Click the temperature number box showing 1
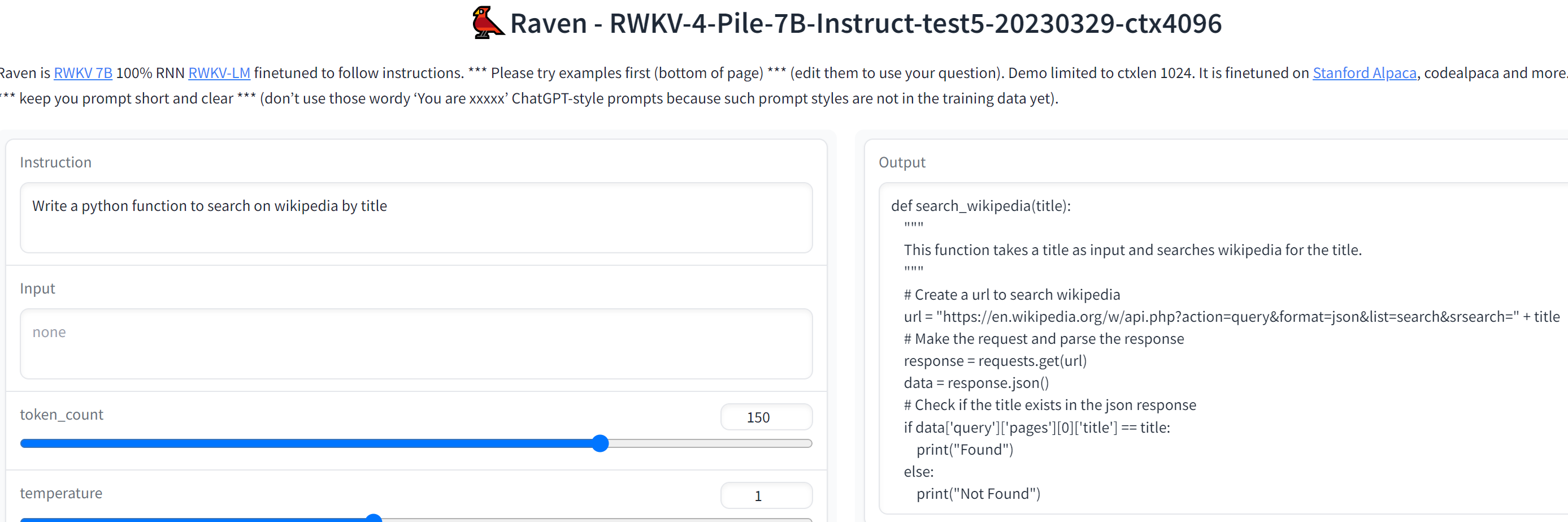1568x522 pixels. pyautogui.click(x=766, y=496)
